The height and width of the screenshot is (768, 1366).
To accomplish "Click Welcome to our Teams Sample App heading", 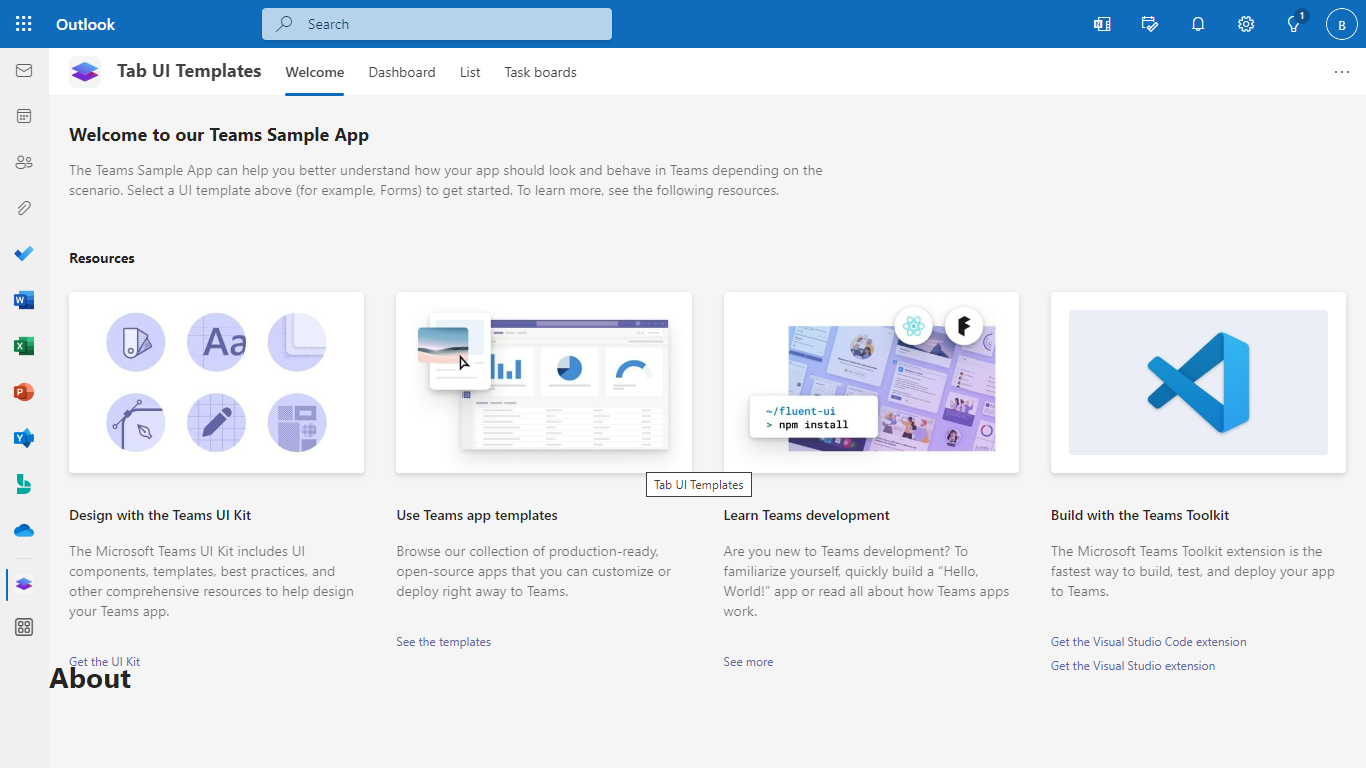I will (219, 135).
